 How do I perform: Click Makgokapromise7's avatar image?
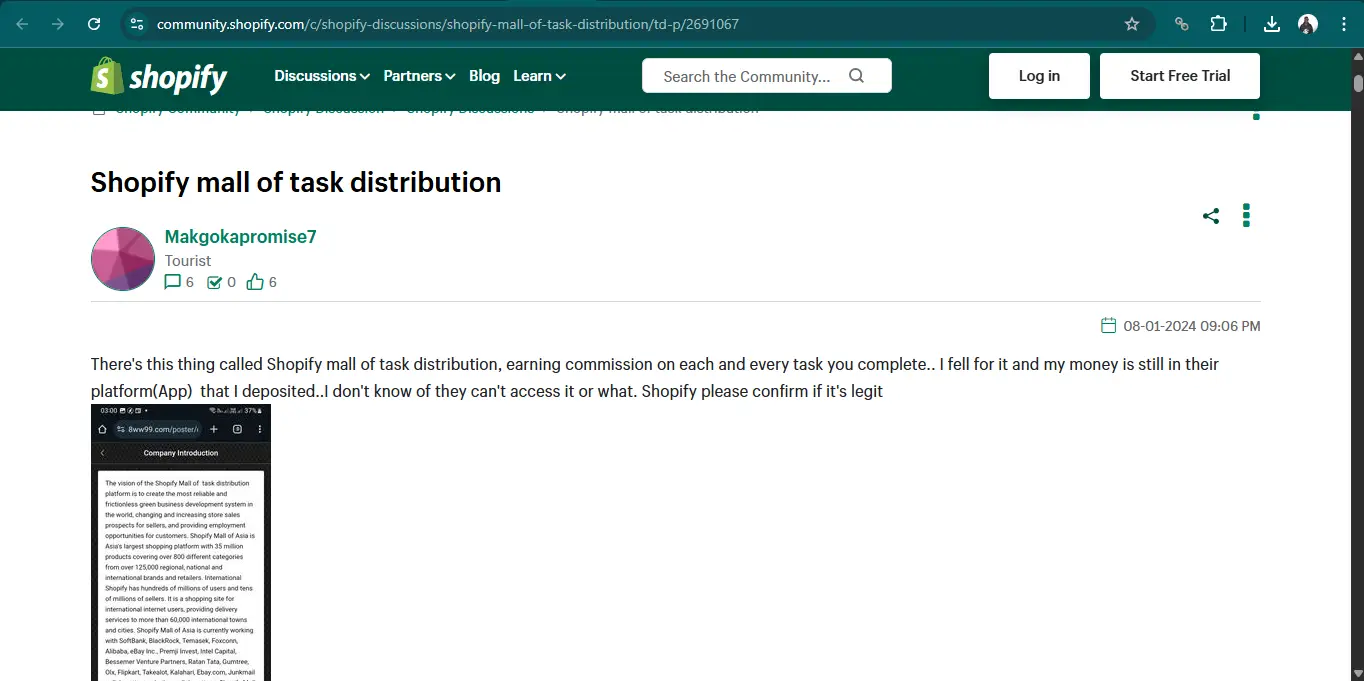coord(123,259)
